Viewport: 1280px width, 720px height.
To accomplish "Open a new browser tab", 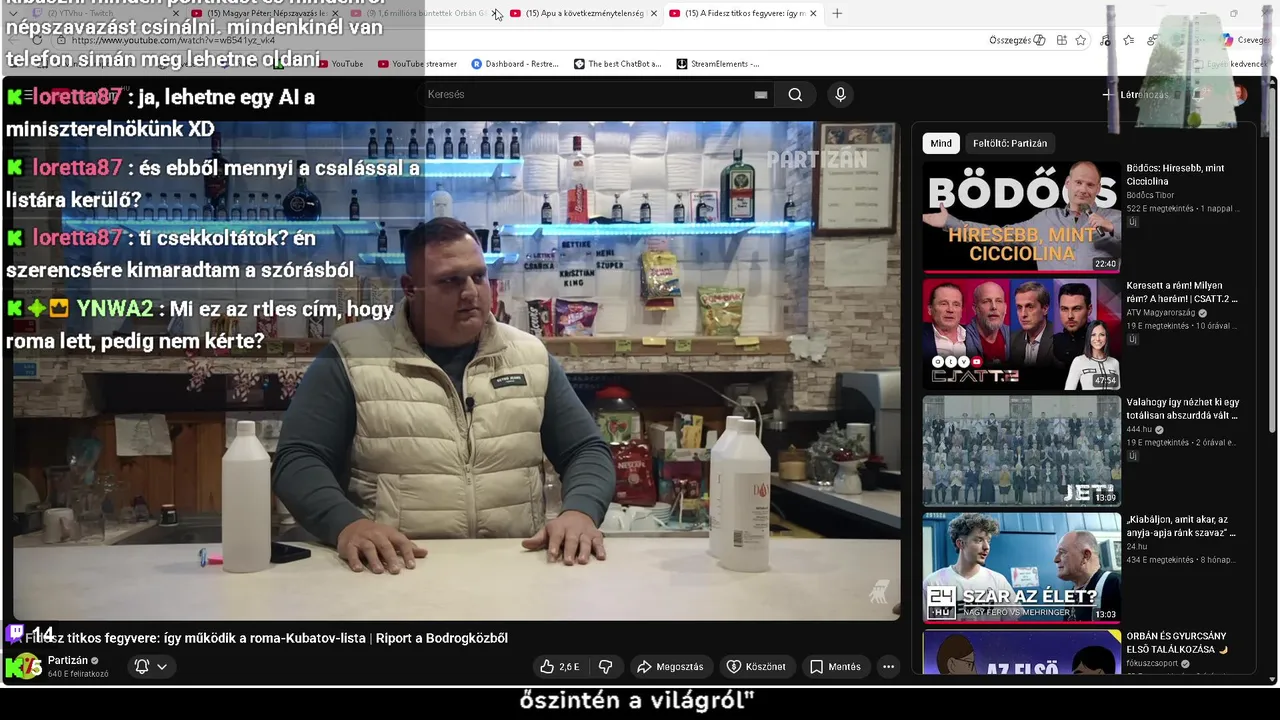I will tap(837, 13).
